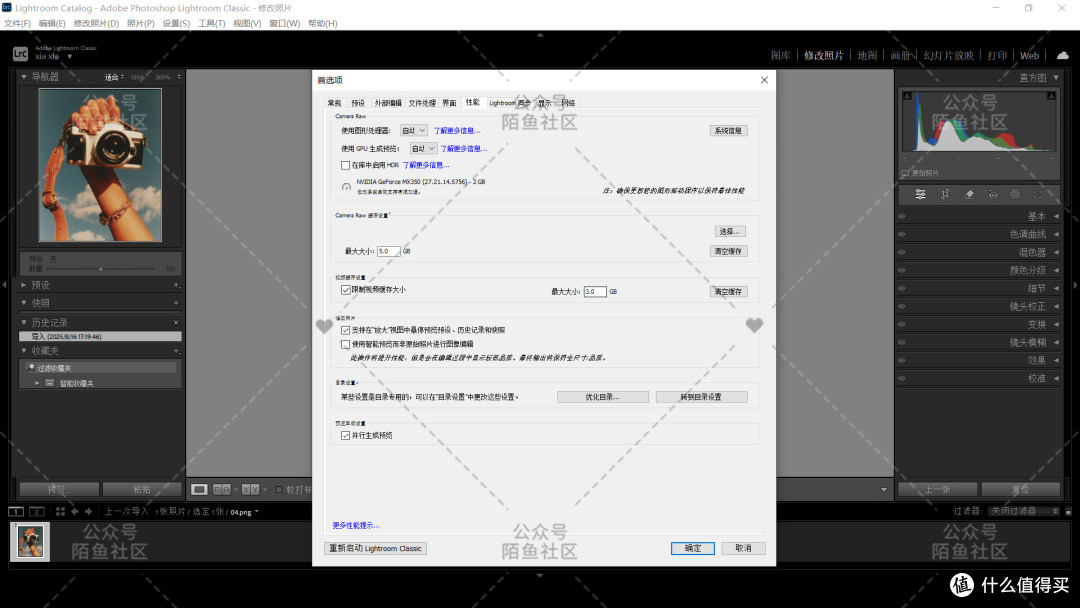
Task: Collapse the 导航器 panel
Action: [24, 76]
